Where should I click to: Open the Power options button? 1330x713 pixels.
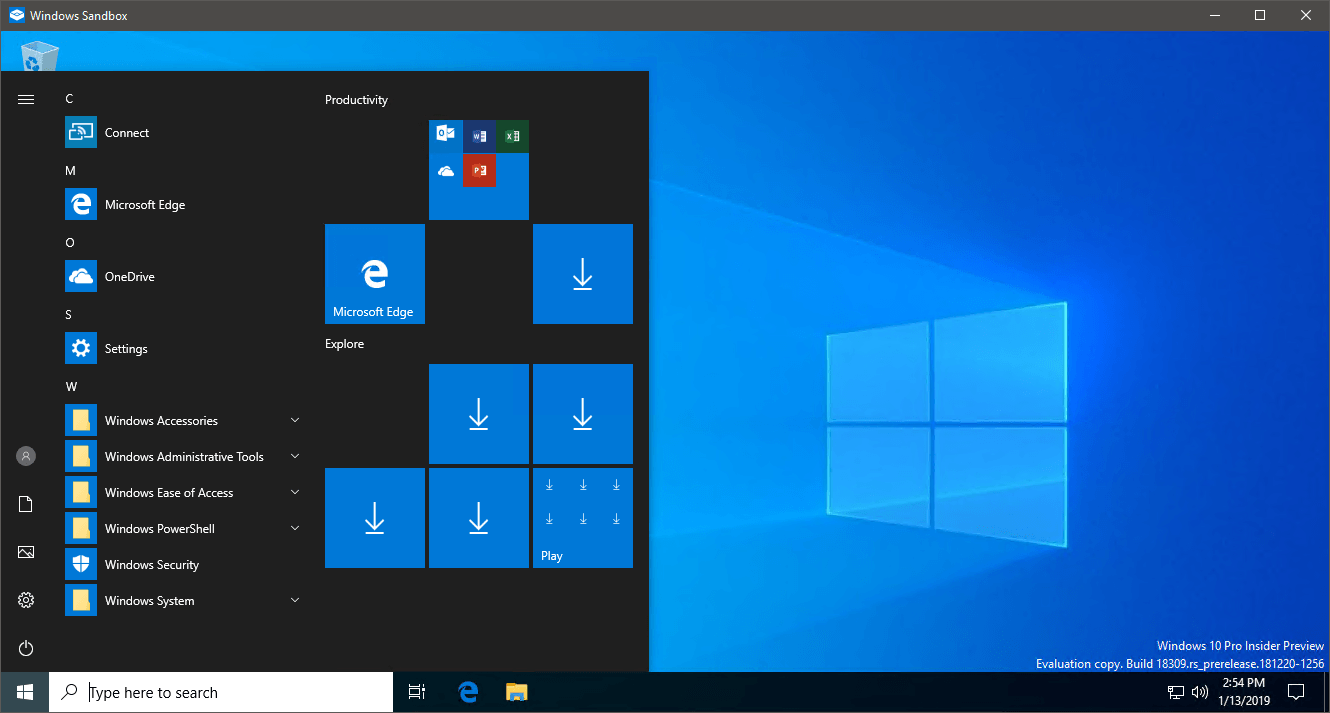pos(26,648)
